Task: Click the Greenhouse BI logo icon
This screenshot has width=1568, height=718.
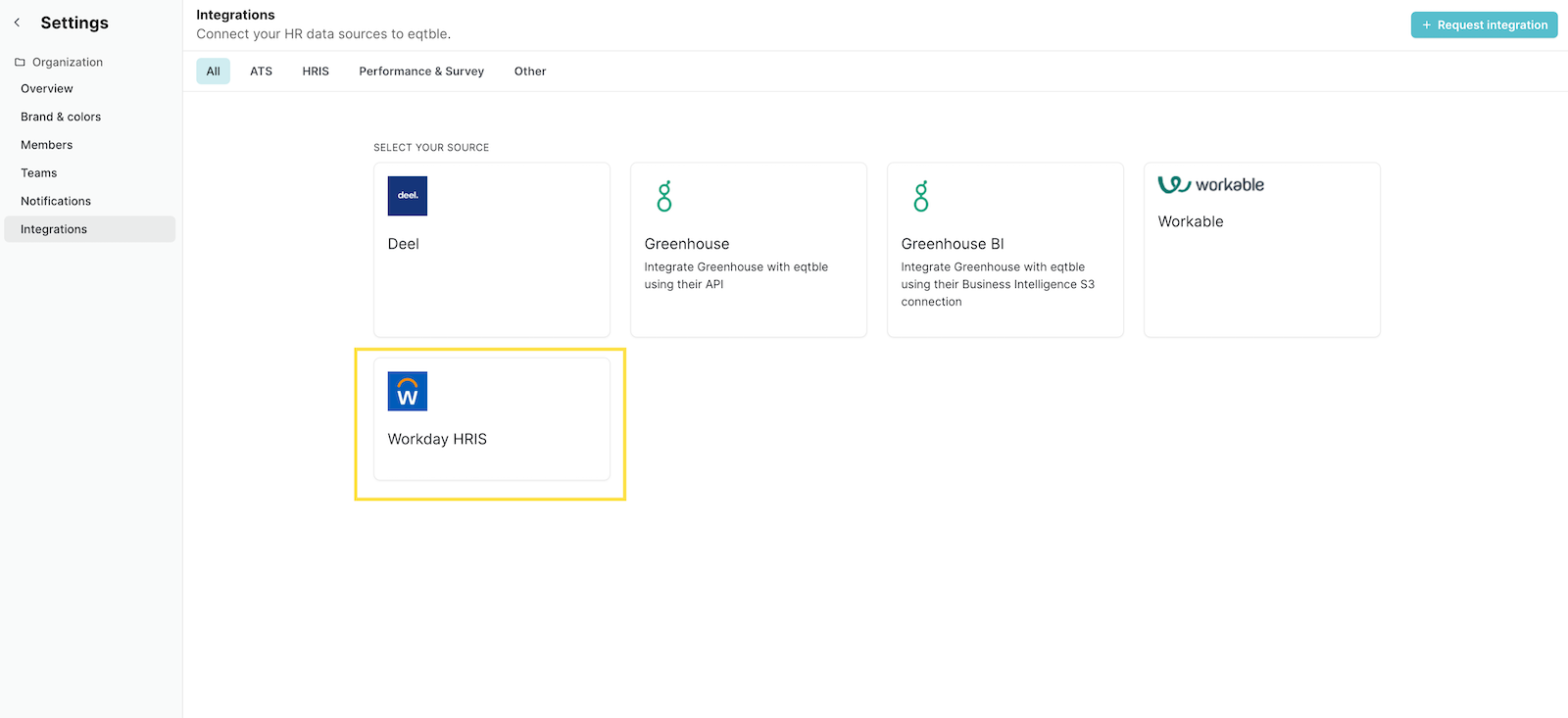Action: pyautogui.click(x=921, y=196)
